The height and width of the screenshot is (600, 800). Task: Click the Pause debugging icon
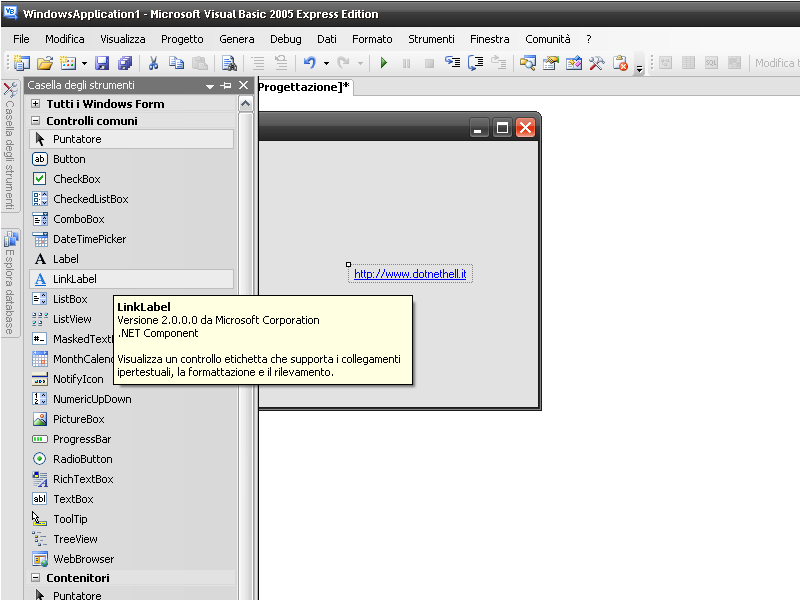pyautogui.click(x=407, y=63)
